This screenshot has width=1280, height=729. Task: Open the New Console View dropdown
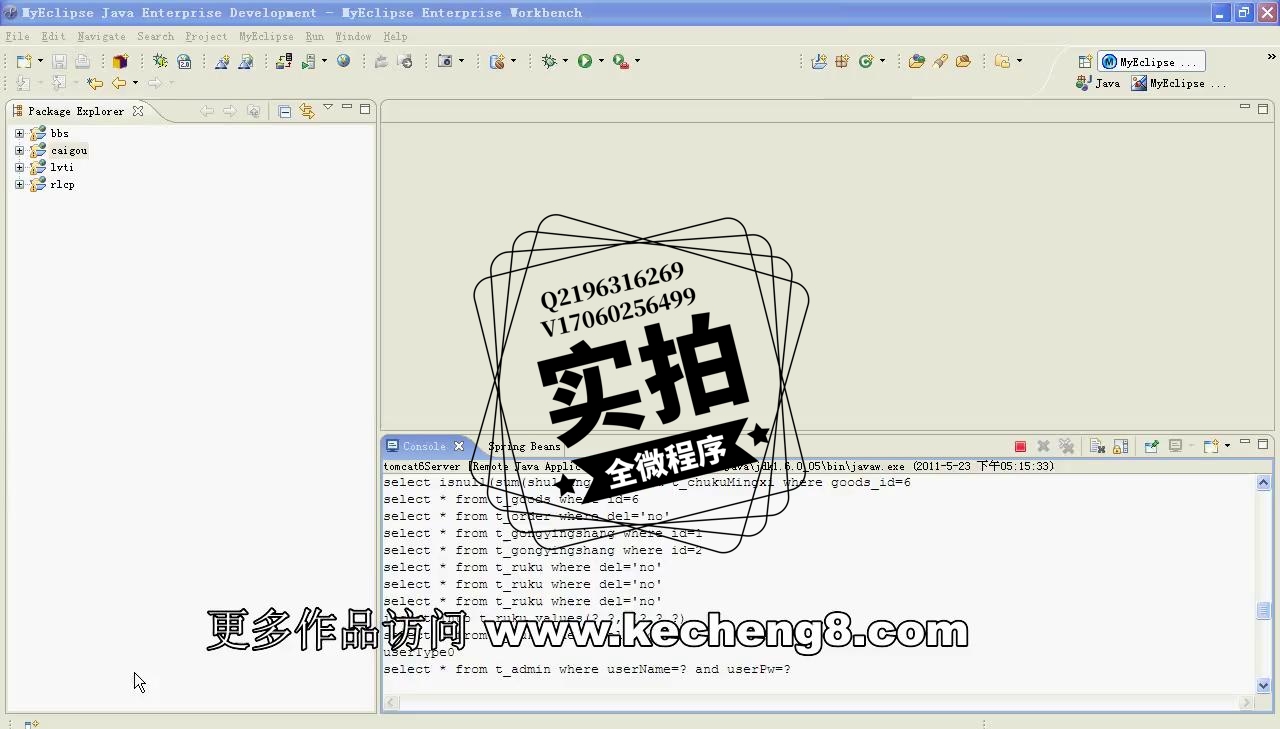pos(1228,446)
